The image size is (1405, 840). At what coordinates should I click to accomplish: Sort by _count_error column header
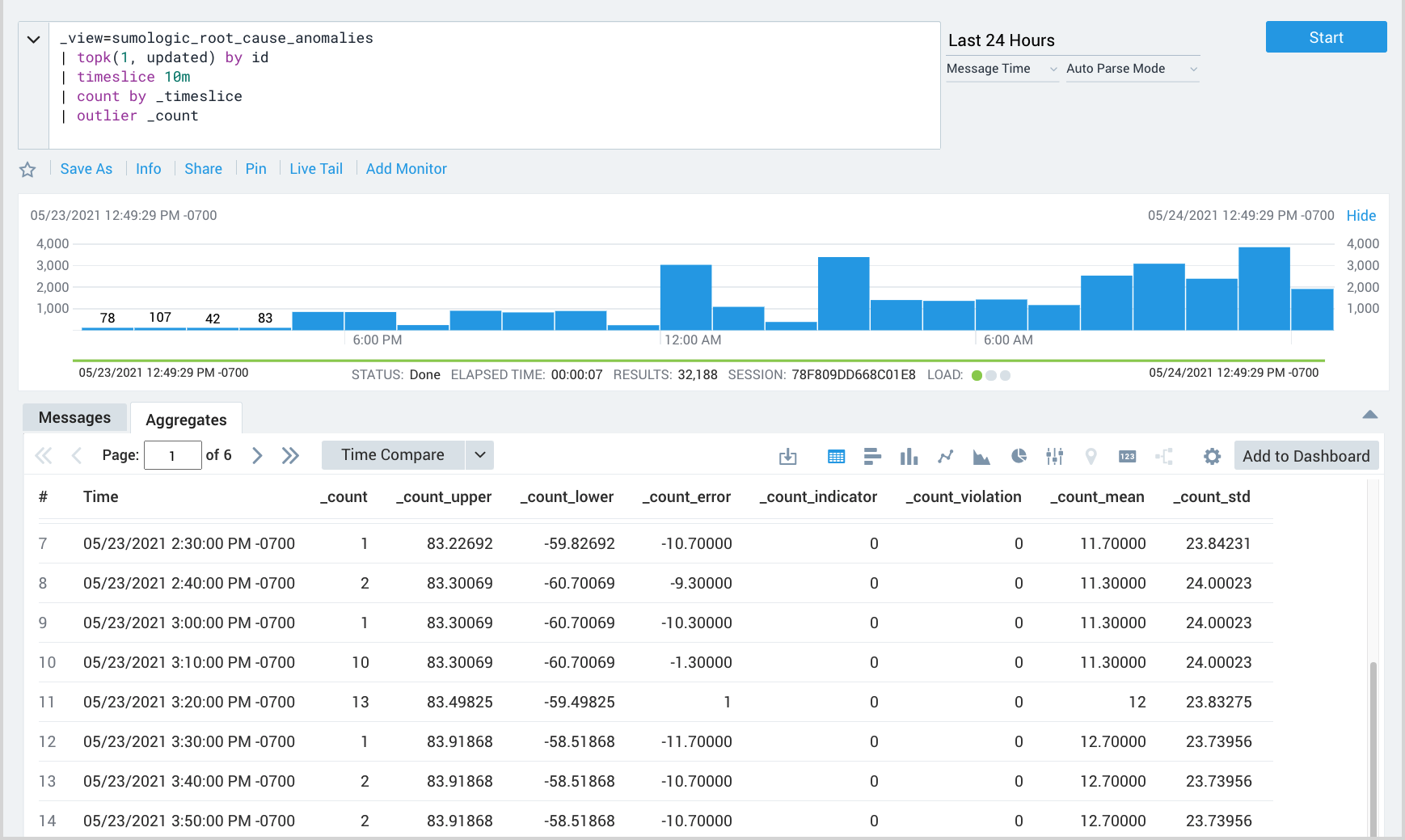pyautogui.click(x=686, y=496)
